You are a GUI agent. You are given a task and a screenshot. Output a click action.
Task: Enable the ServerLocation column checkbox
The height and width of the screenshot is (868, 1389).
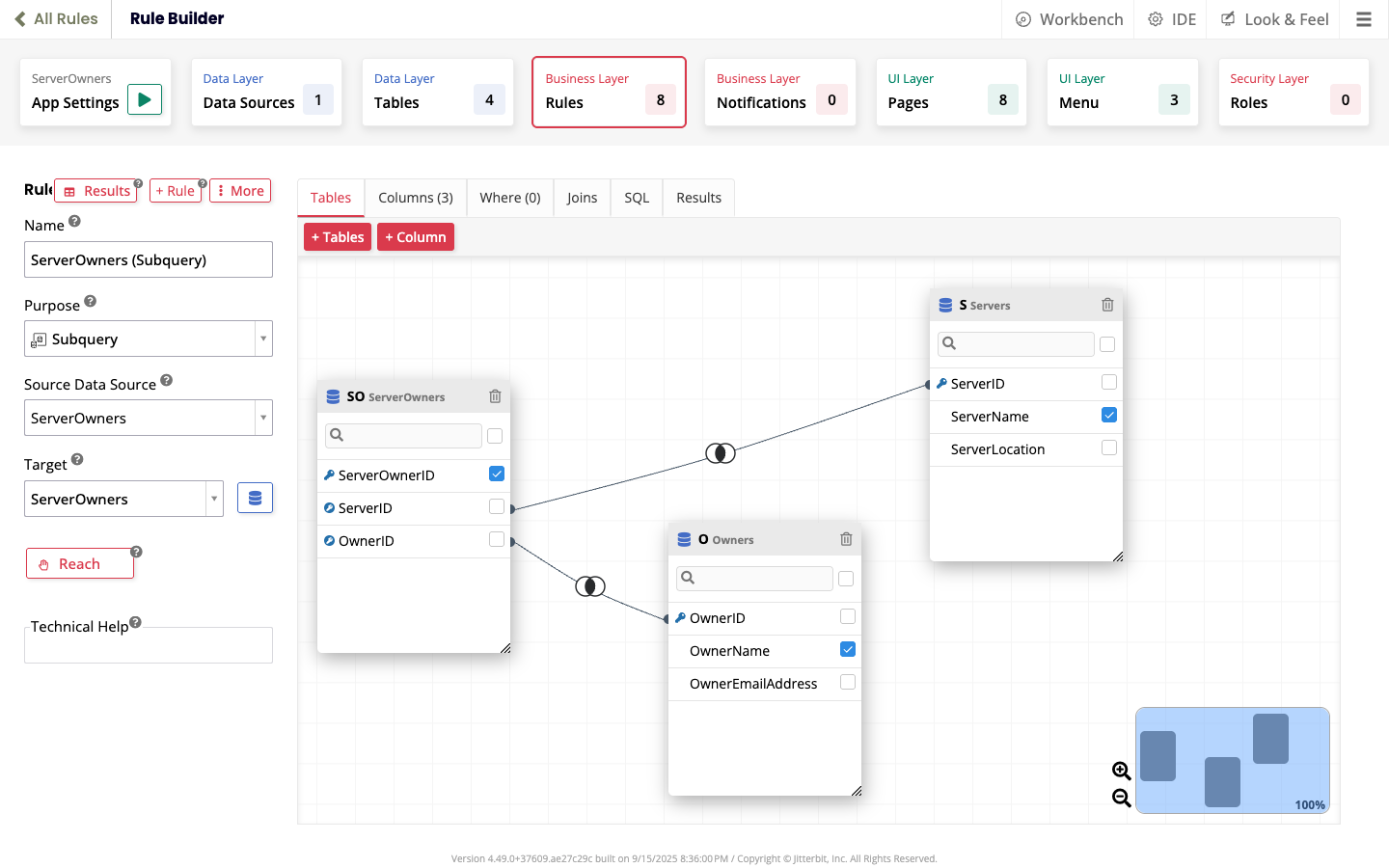(1109, 448)
